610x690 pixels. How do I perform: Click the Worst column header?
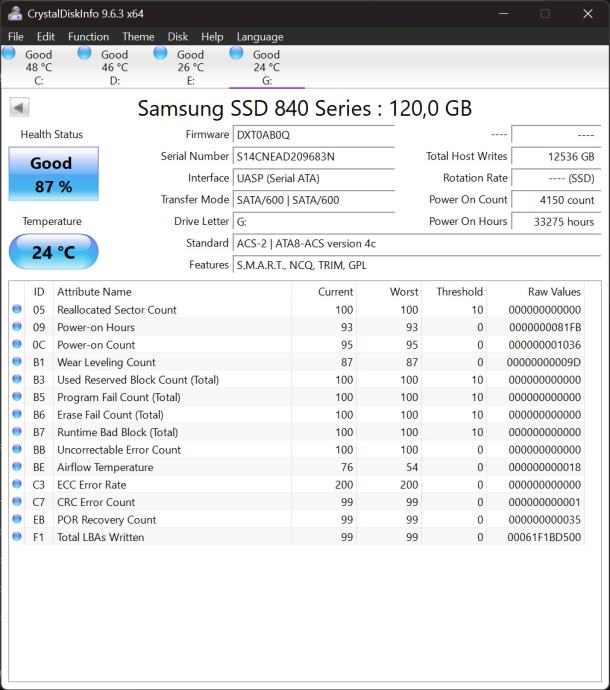[x=389, y=292]
